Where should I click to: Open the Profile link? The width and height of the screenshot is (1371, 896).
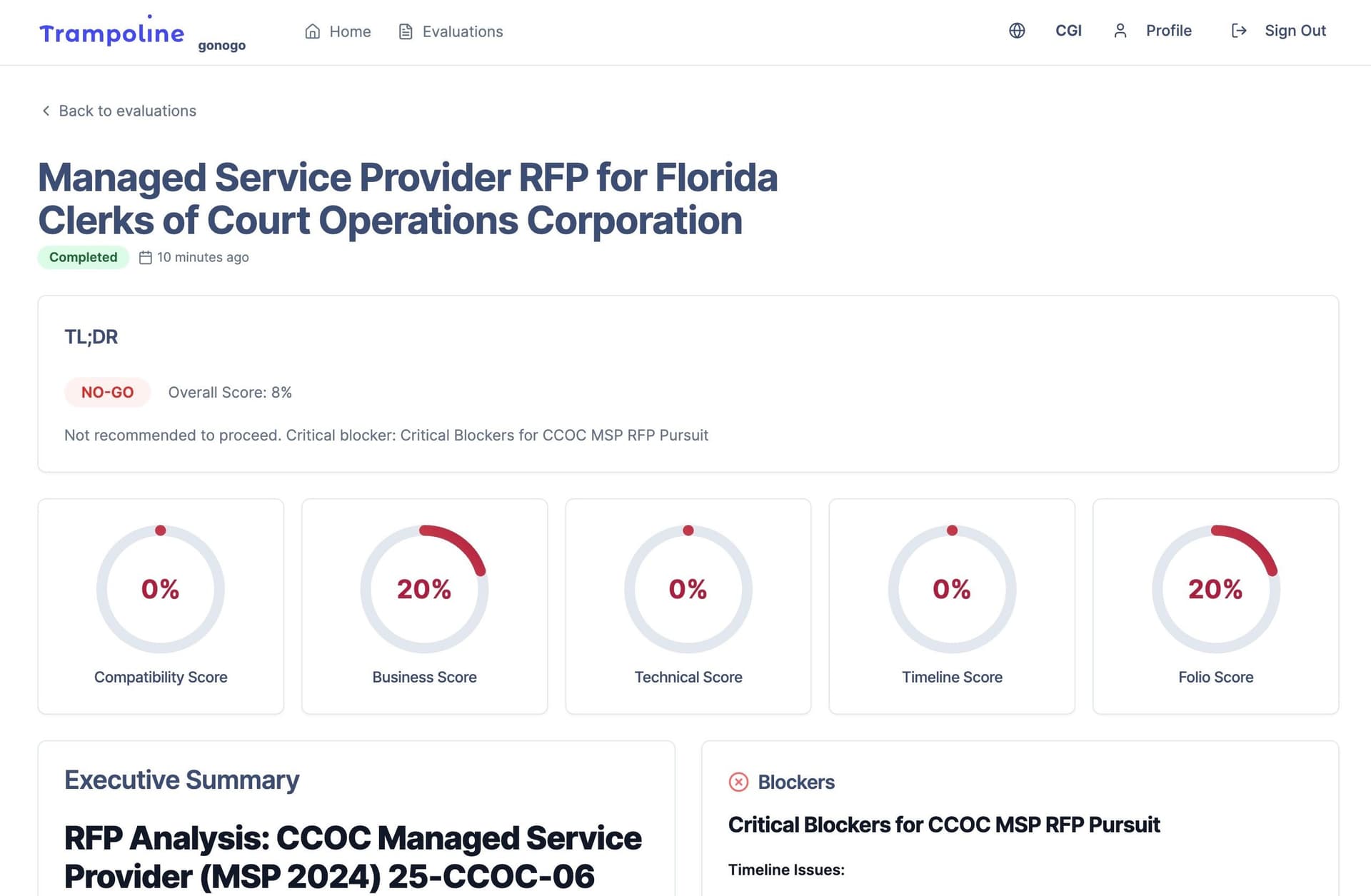[1168, 31]
